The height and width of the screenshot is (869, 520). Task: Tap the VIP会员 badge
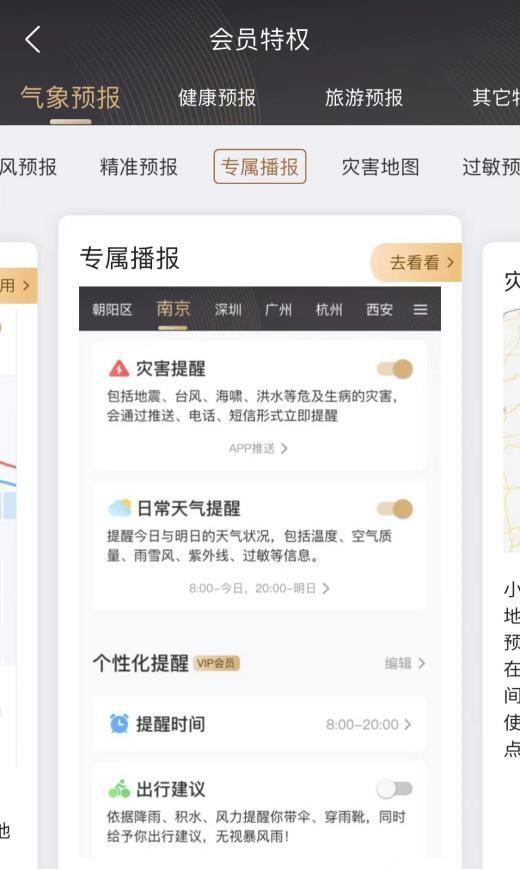coord(216,663)
